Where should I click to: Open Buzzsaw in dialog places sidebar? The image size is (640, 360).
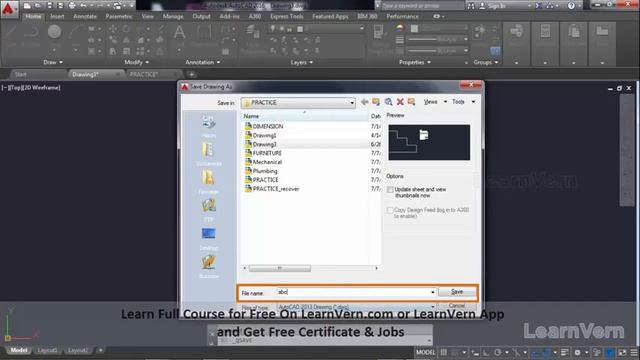[x=209, y=266]
